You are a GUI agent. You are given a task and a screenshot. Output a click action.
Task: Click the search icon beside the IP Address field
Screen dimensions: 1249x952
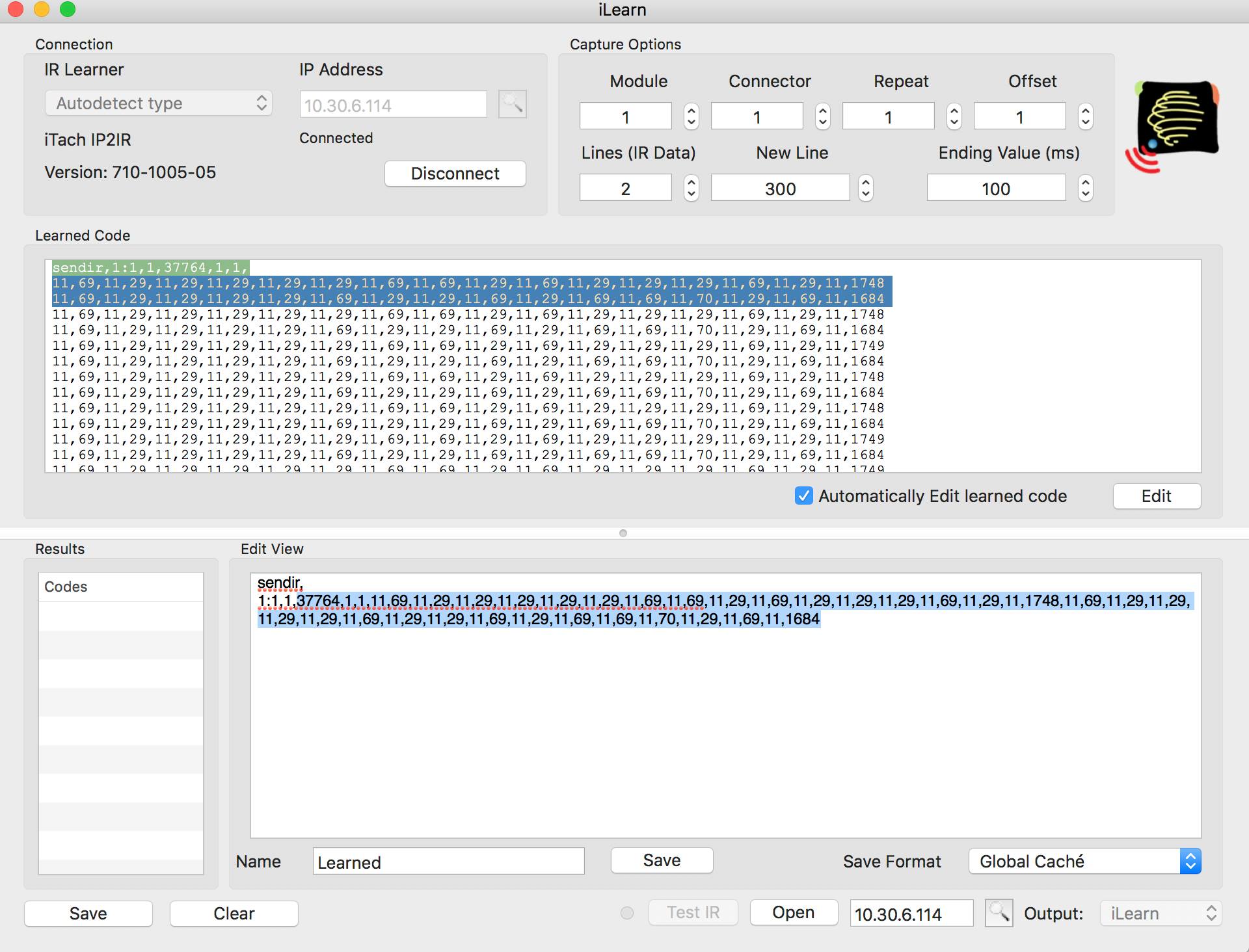coord(512,104)
